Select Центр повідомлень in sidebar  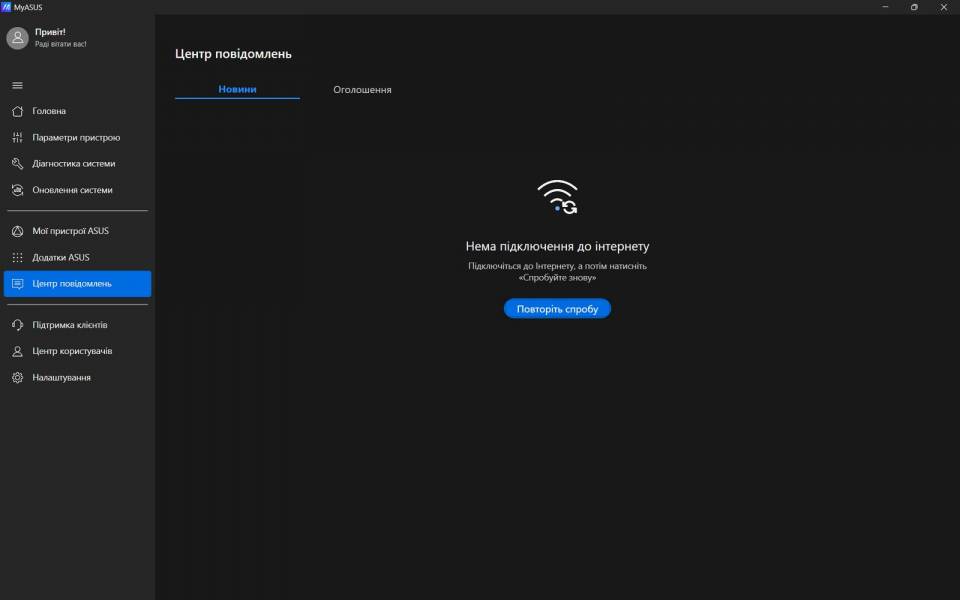[x=77, y=283]
